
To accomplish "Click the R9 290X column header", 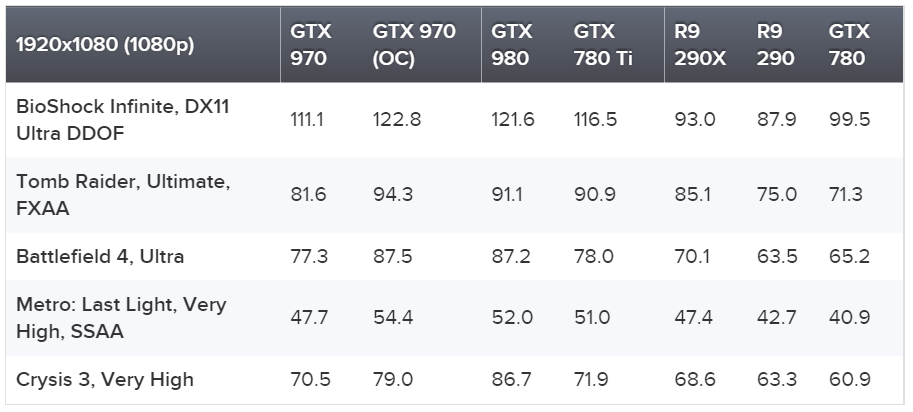I will (700, 44).
